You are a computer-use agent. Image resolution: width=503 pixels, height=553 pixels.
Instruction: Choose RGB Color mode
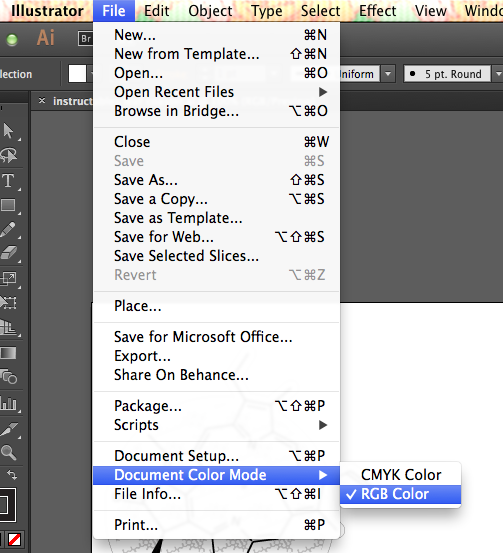[x=401, y=494]
